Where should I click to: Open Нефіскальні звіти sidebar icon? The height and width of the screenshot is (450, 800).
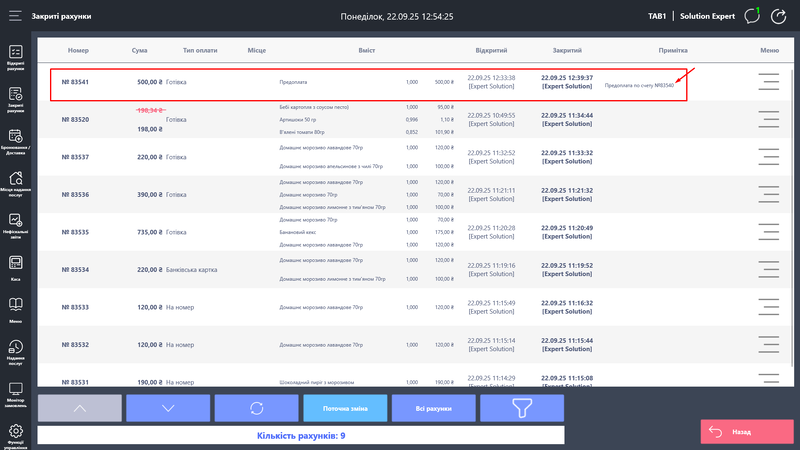16,224
